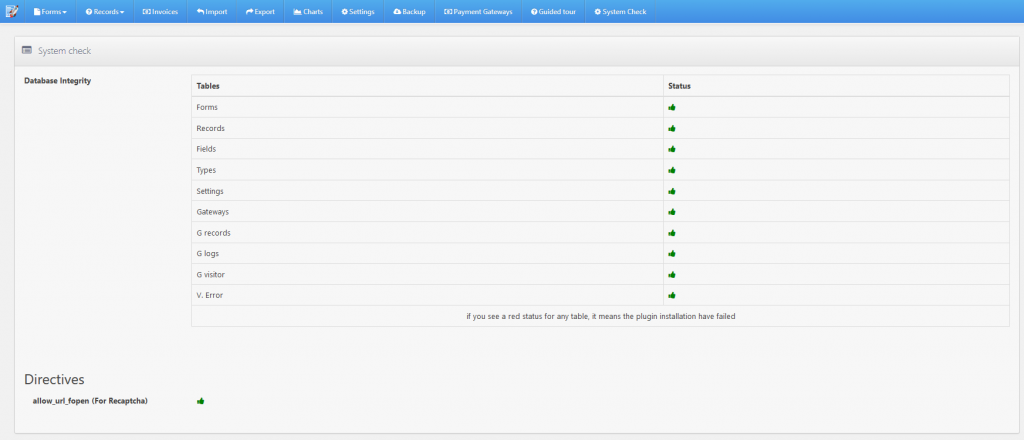
Task: Click the Directives heading
Action: click(x=54, y=379)
